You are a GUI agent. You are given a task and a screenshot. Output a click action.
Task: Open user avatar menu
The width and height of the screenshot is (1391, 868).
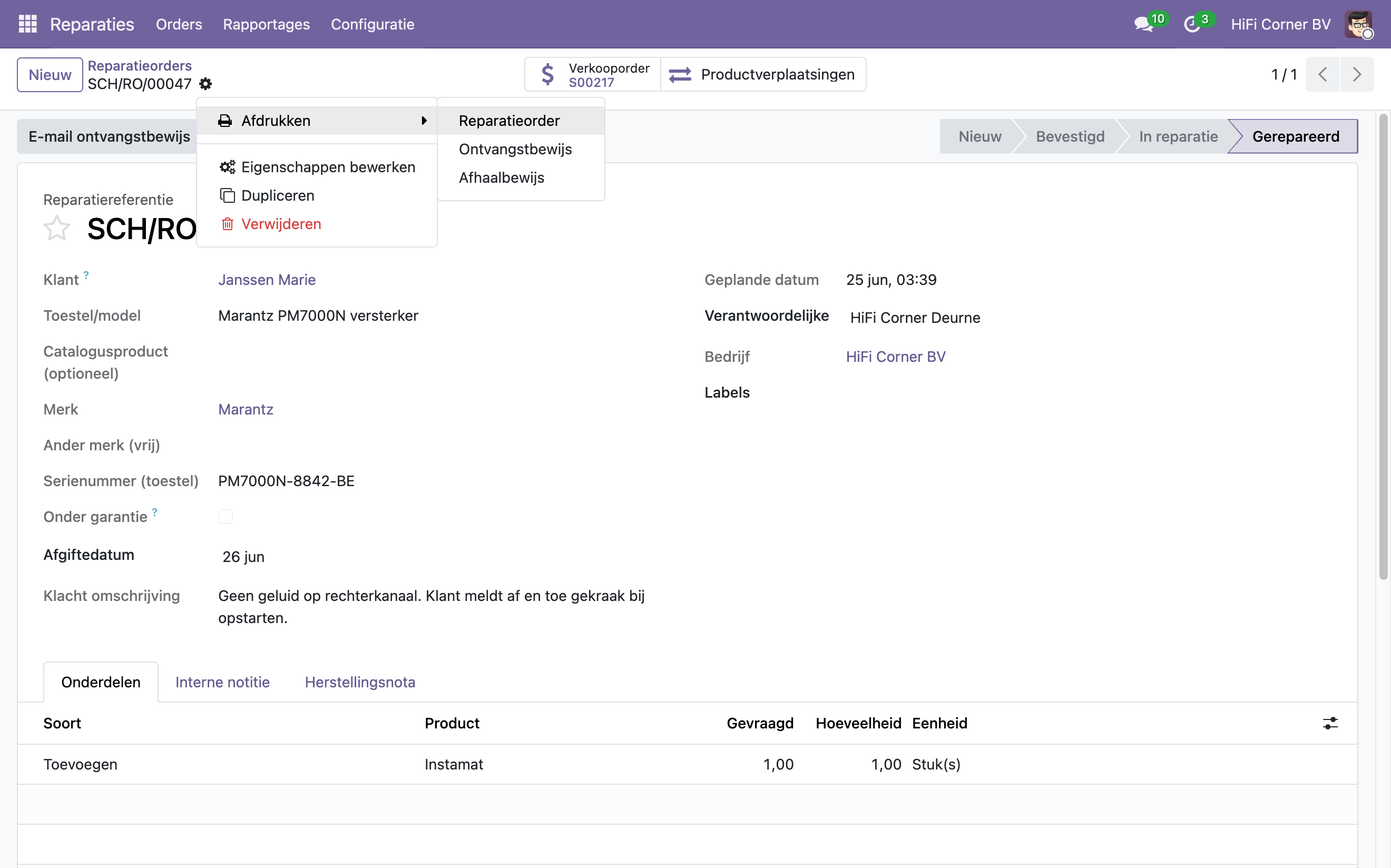click(1359, 24)
